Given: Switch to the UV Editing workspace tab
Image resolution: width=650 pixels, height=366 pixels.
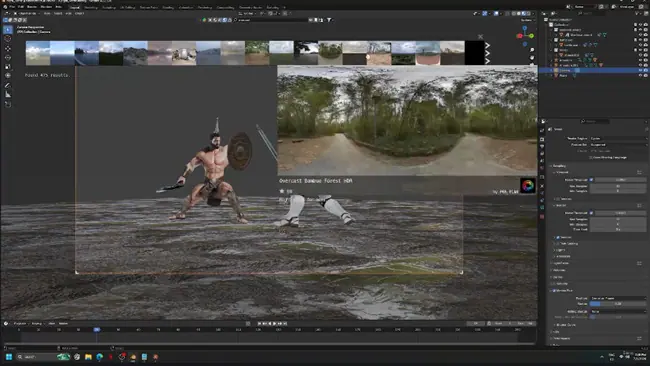Looking at the screenshot, I should 127,7.
